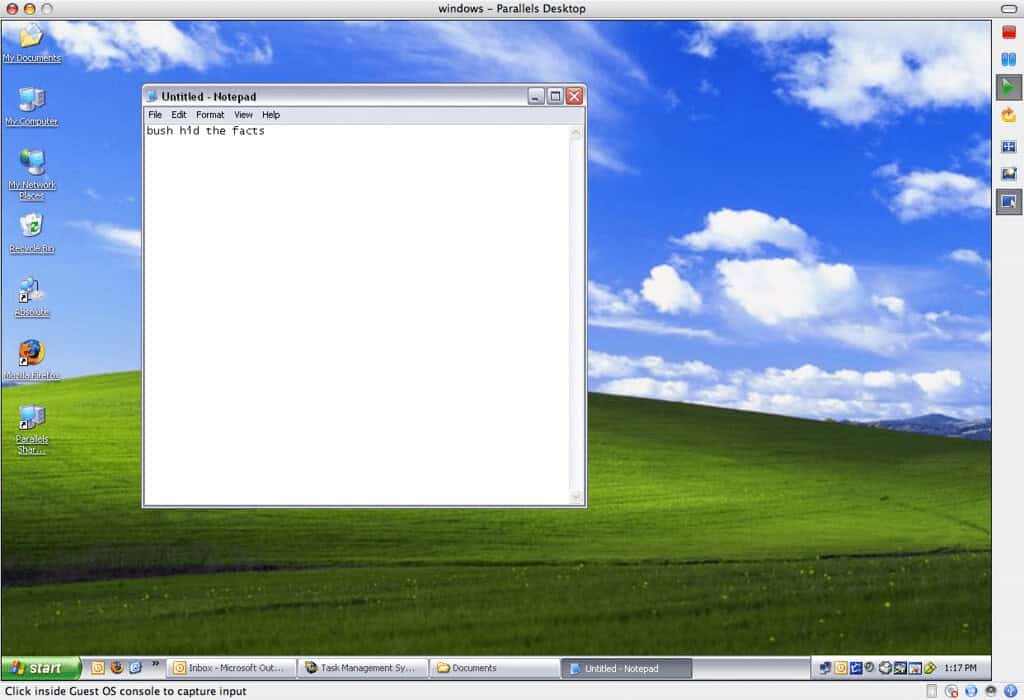
Task: Click the green Start virtual machine button
Action: point(1009,87)
